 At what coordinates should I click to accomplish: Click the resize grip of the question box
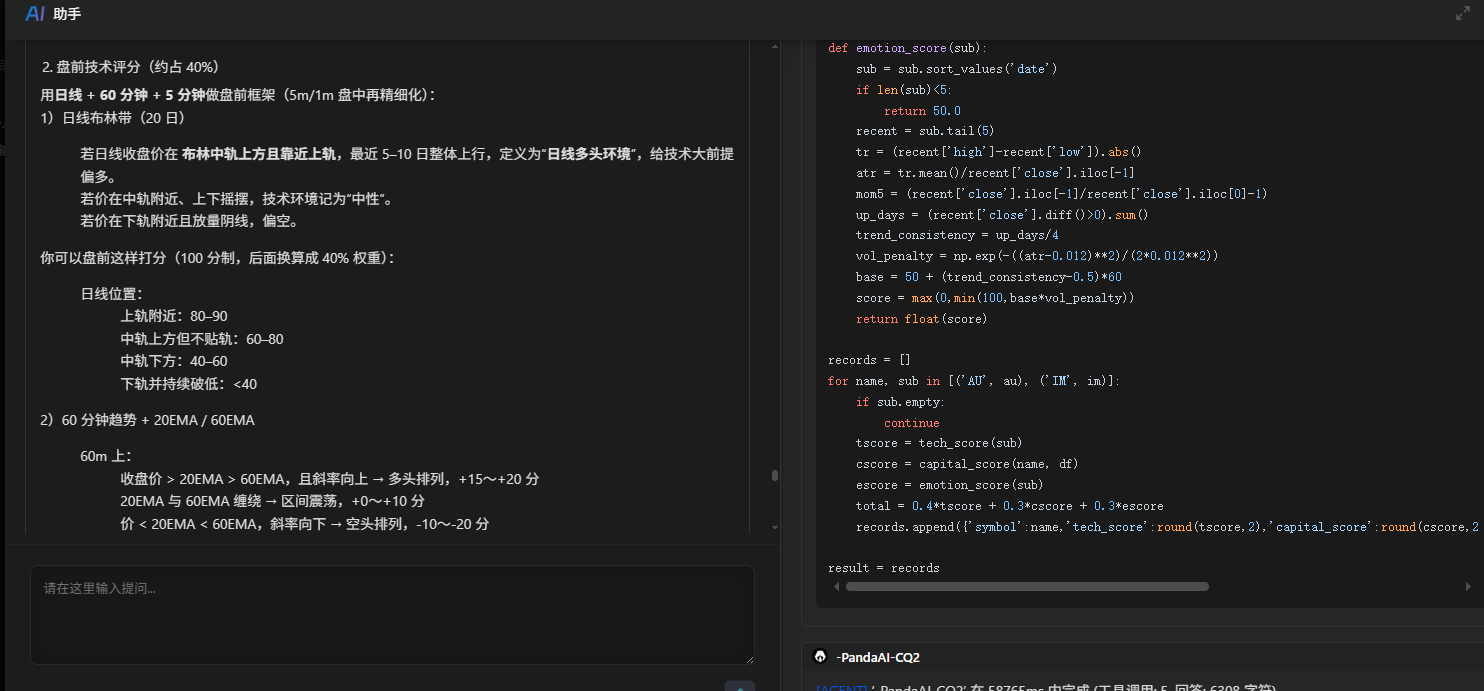tap(748, 659)
